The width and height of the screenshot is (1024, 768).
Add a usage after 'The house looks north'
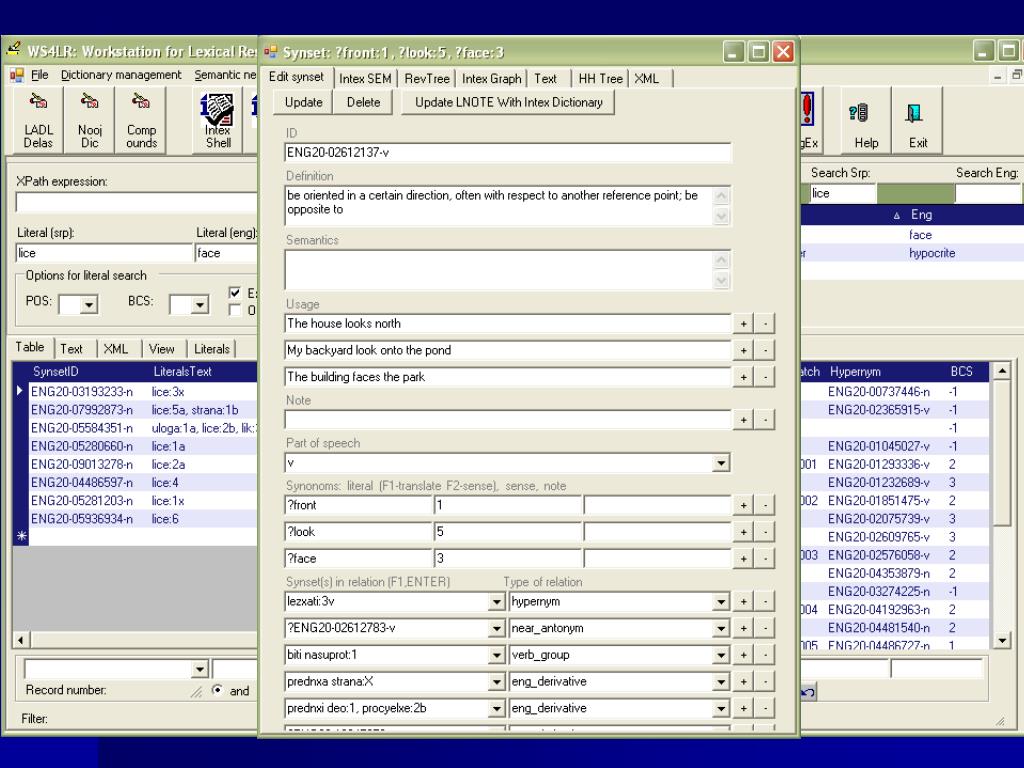[743, 323]
